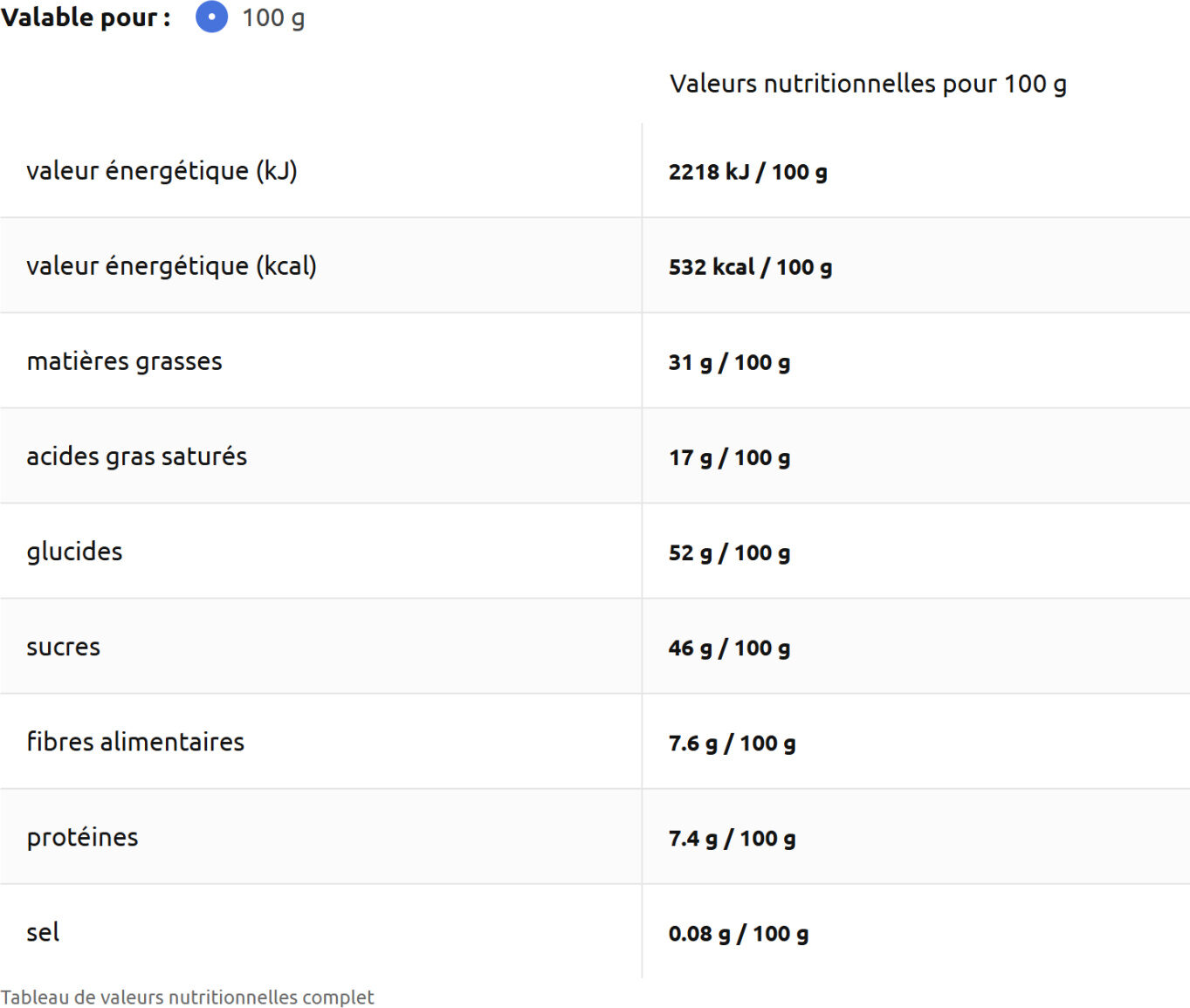Viewport: 1190px width, 1008px height.
Task: Click the "sucres" row label
Action: [x=63, y=647]
